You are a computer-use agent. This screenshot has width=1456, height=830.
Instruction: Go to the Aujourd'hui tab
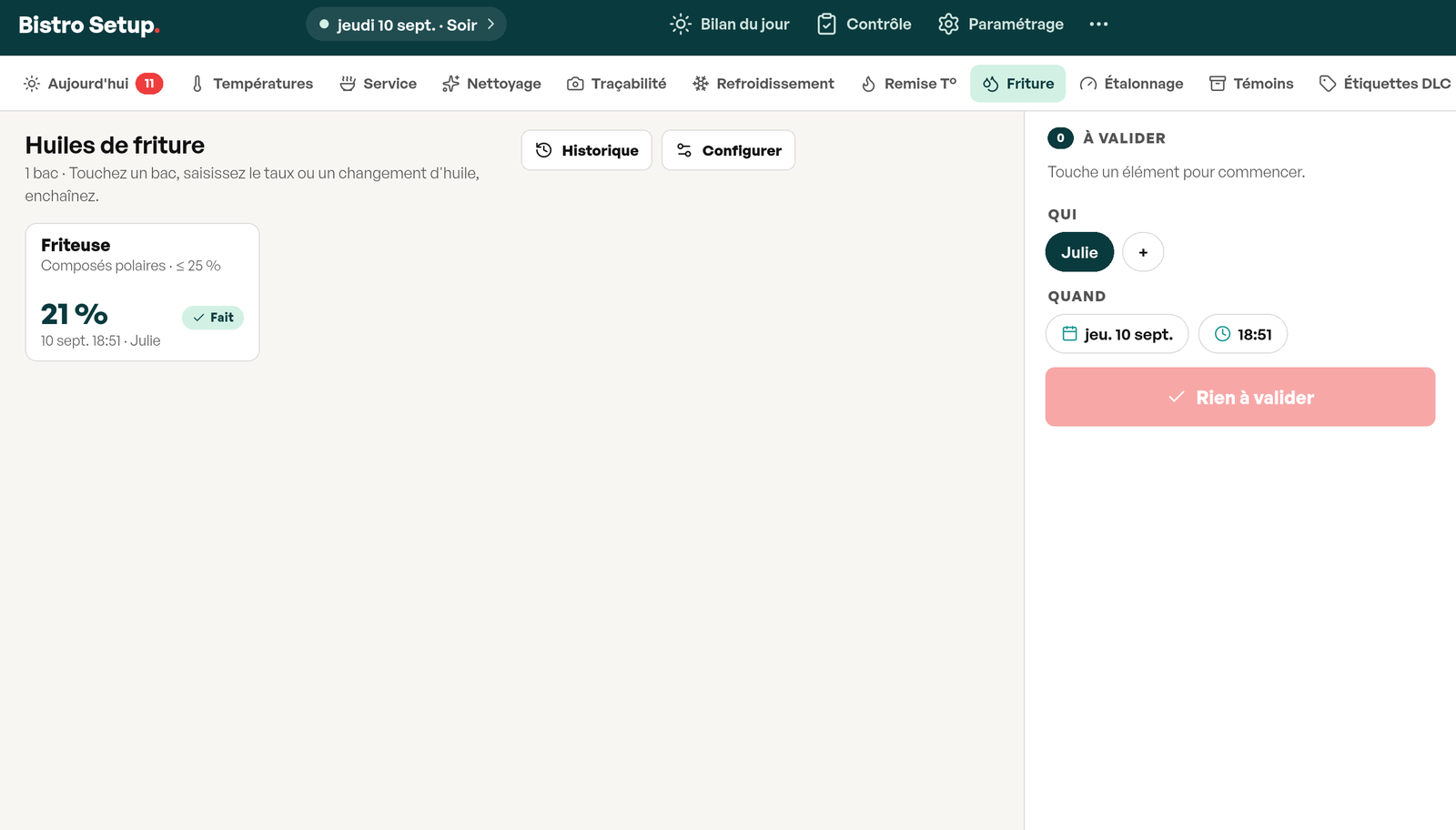[93, 84]
